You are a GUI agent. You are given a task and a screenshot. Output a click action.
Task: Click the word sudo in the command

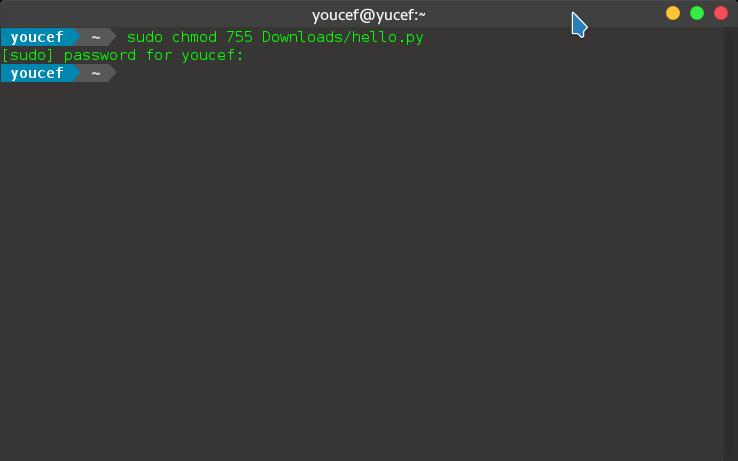[x=145, y=37]
